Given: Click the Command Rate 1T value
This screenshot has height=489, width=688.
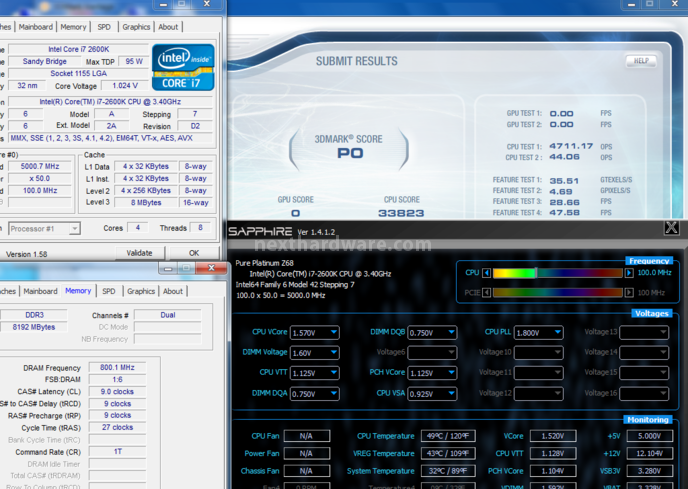Looking at the screenshot, I should click(117, 452).
